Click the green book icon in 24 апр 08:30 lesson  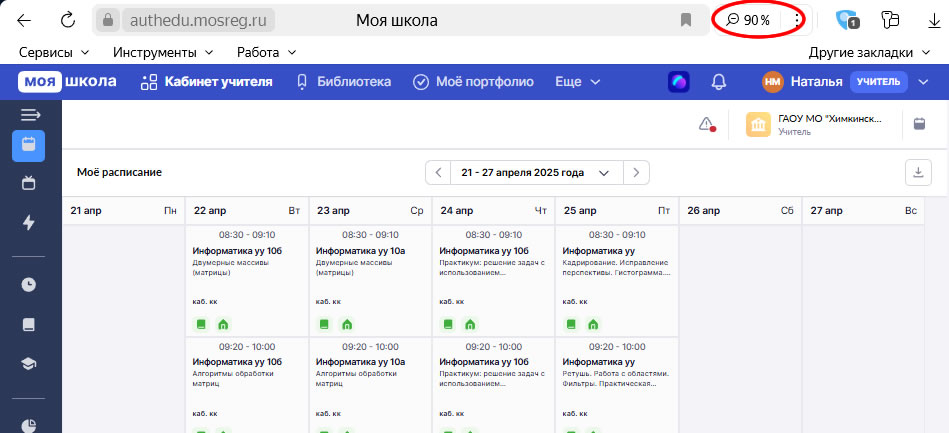(x=448, y=324)
